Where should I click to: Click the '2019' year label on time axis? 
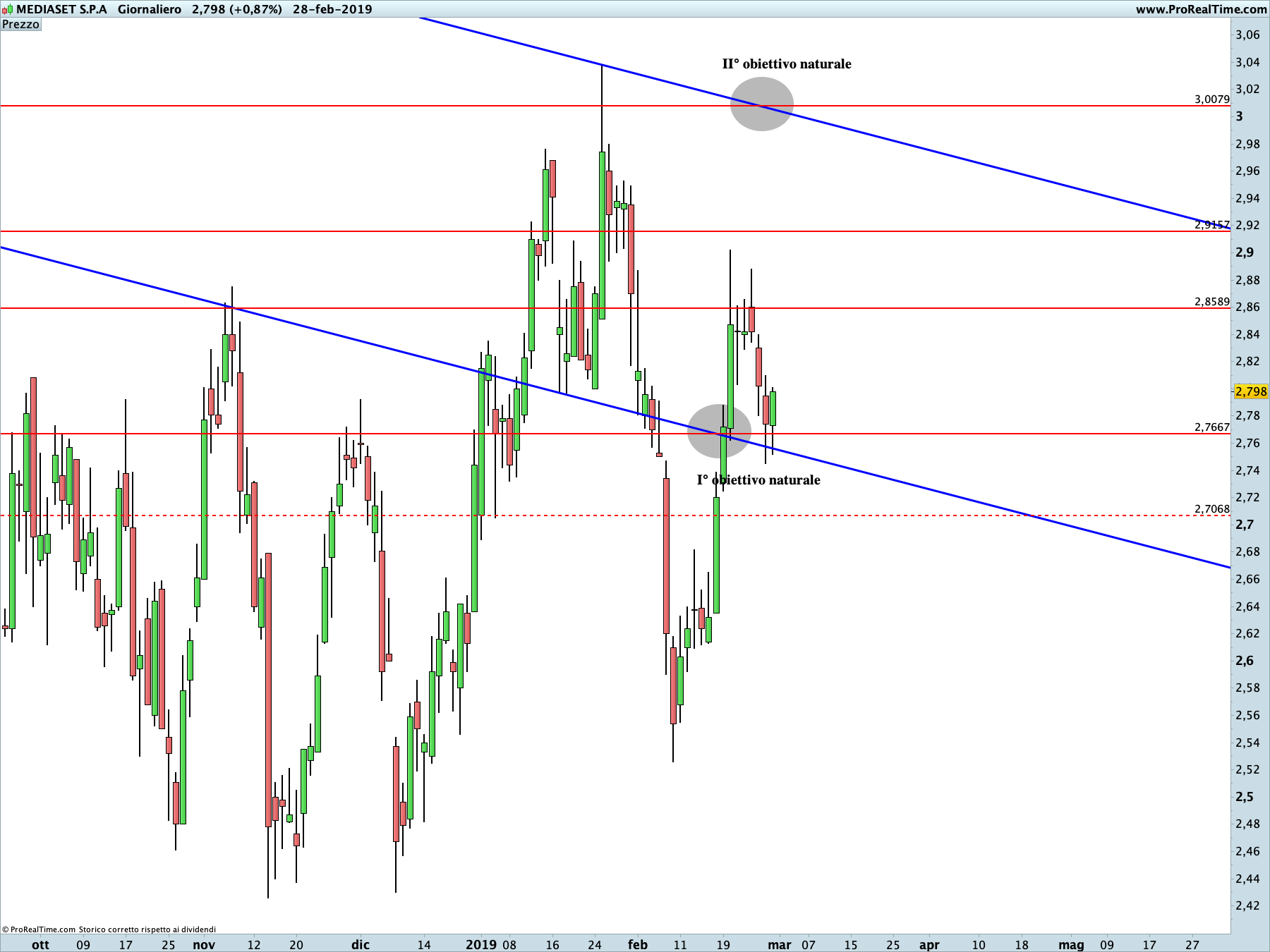(481, 944)
